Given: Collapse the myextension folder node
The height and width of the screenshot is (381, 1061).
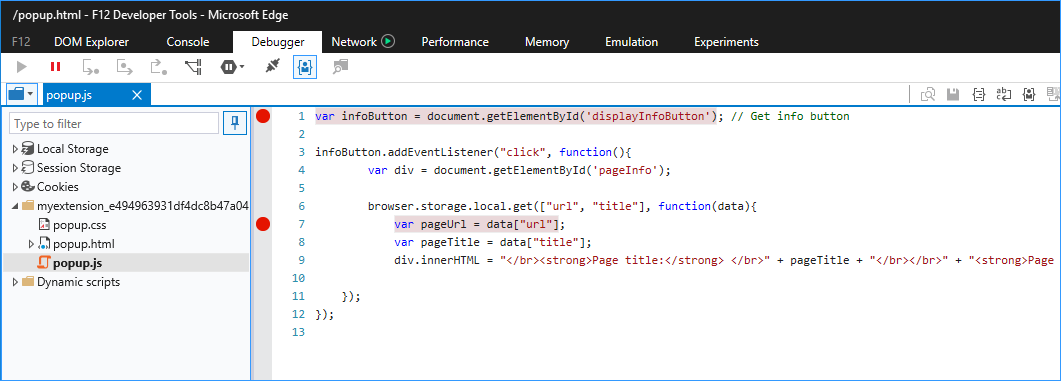Looking at the screenshot, I should click(16, 206).
